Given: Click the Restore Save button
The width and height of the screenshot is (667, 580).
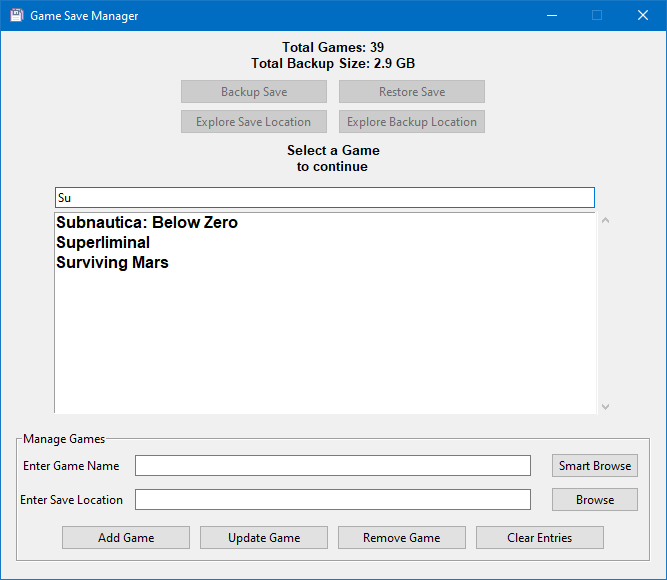Looking at the screenshot, I should (412, 91).
